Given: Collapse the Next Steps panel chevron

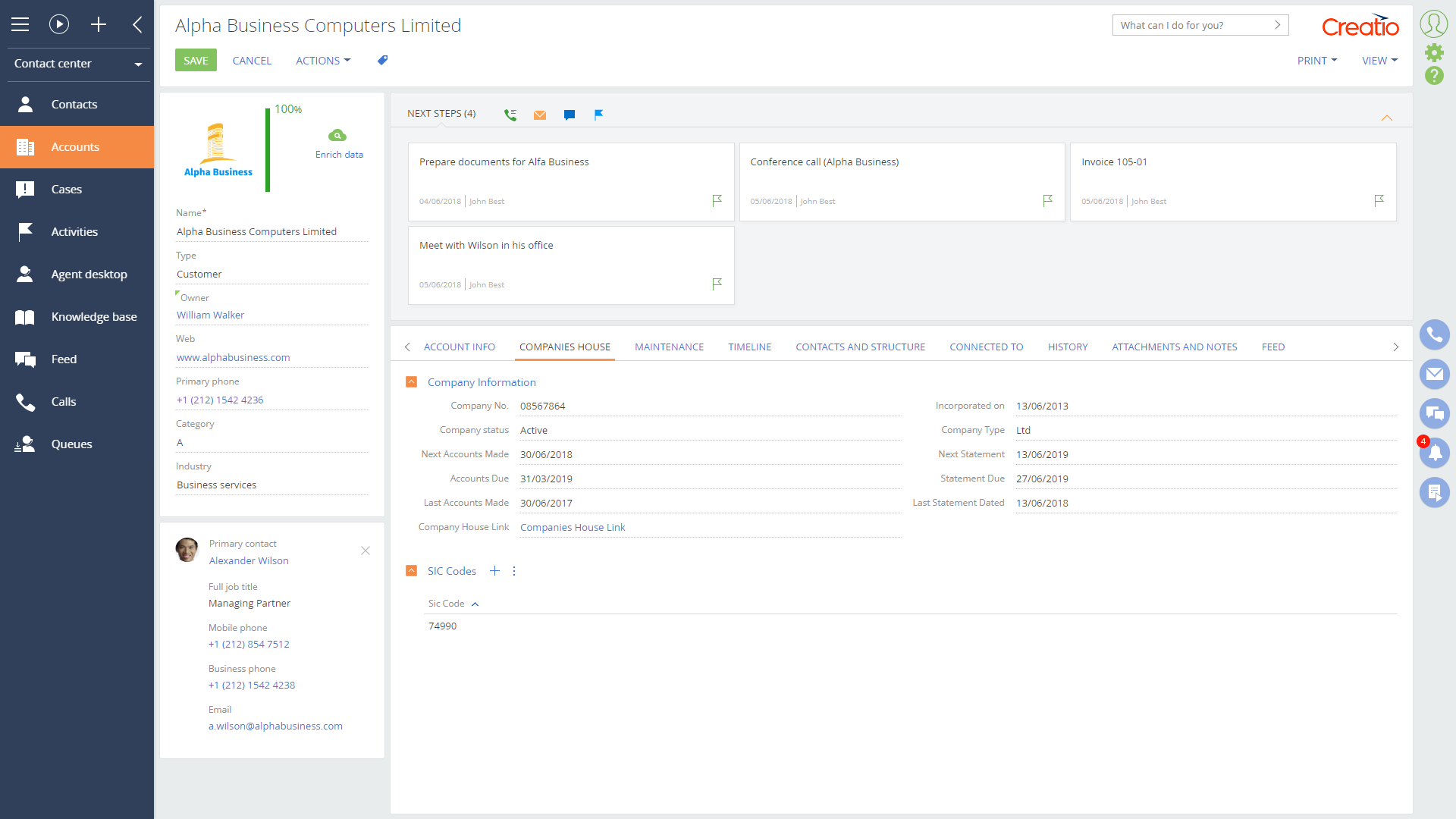Looking at the screenshot, I should (1387, 118).
